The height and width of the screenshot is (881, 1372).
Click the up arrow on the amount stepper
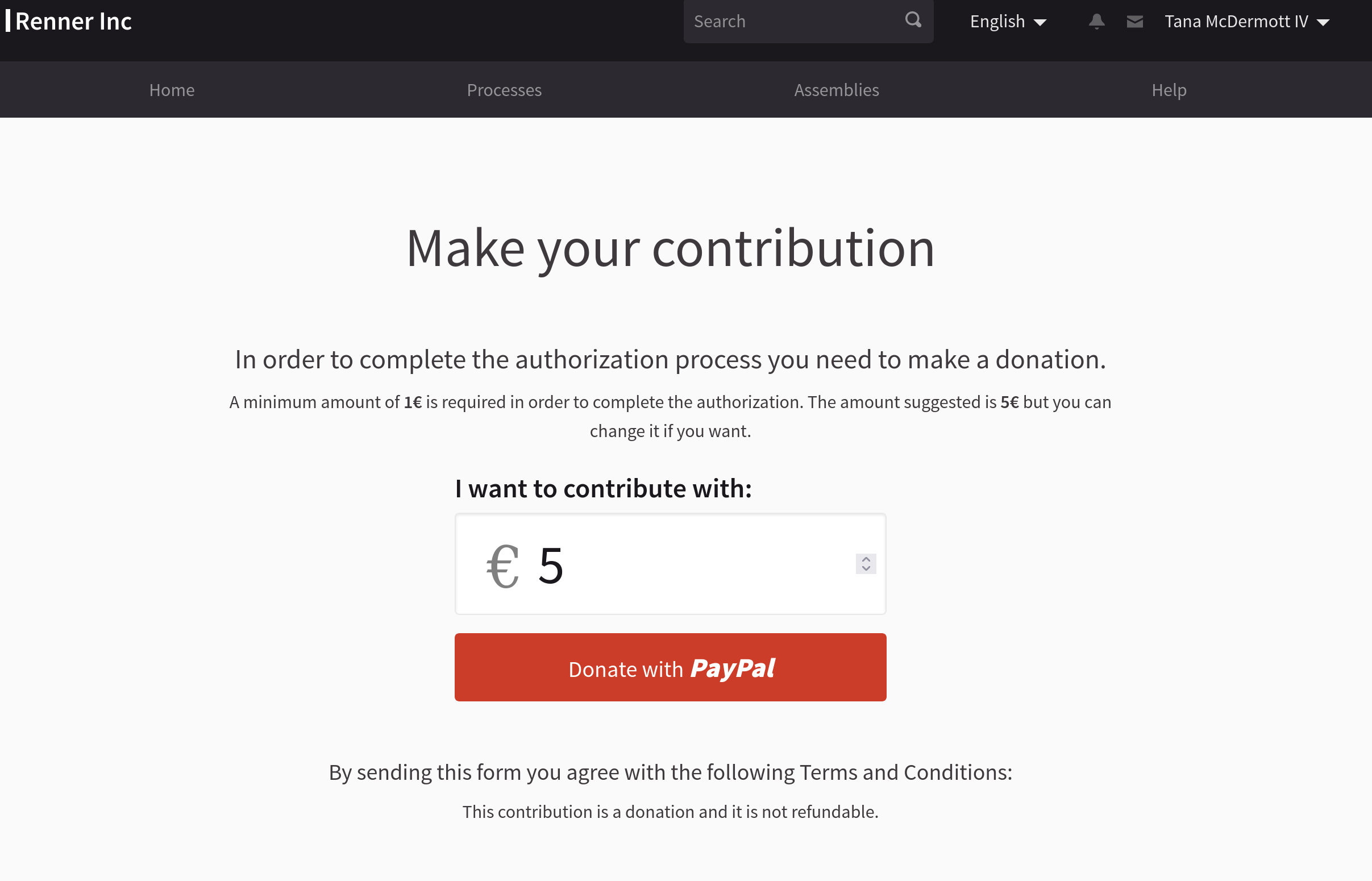click(x=865, y=559)
